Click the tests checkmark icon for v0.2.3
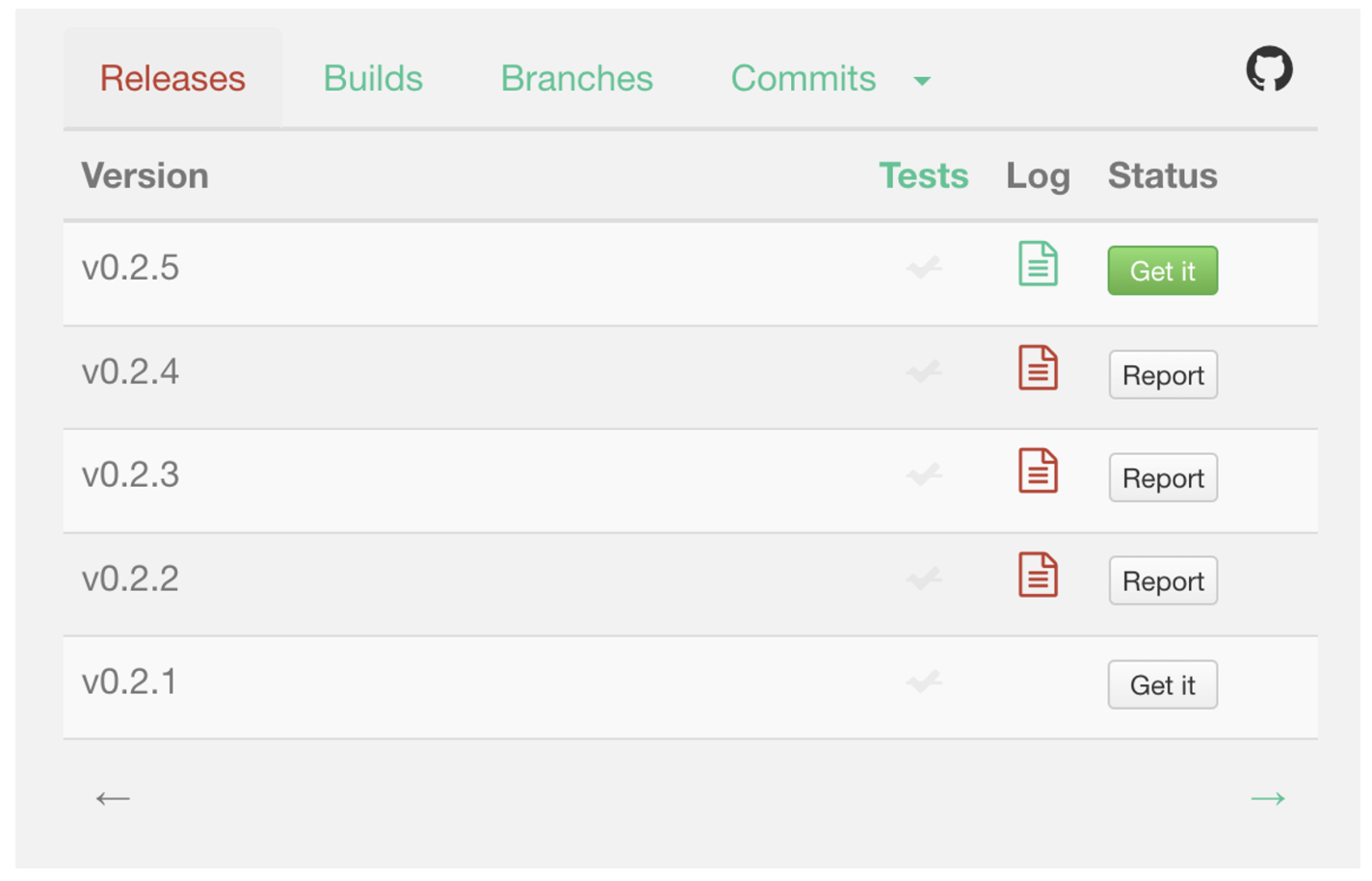The width and height of the screenshot is (1372, 881). click(924, 474)
